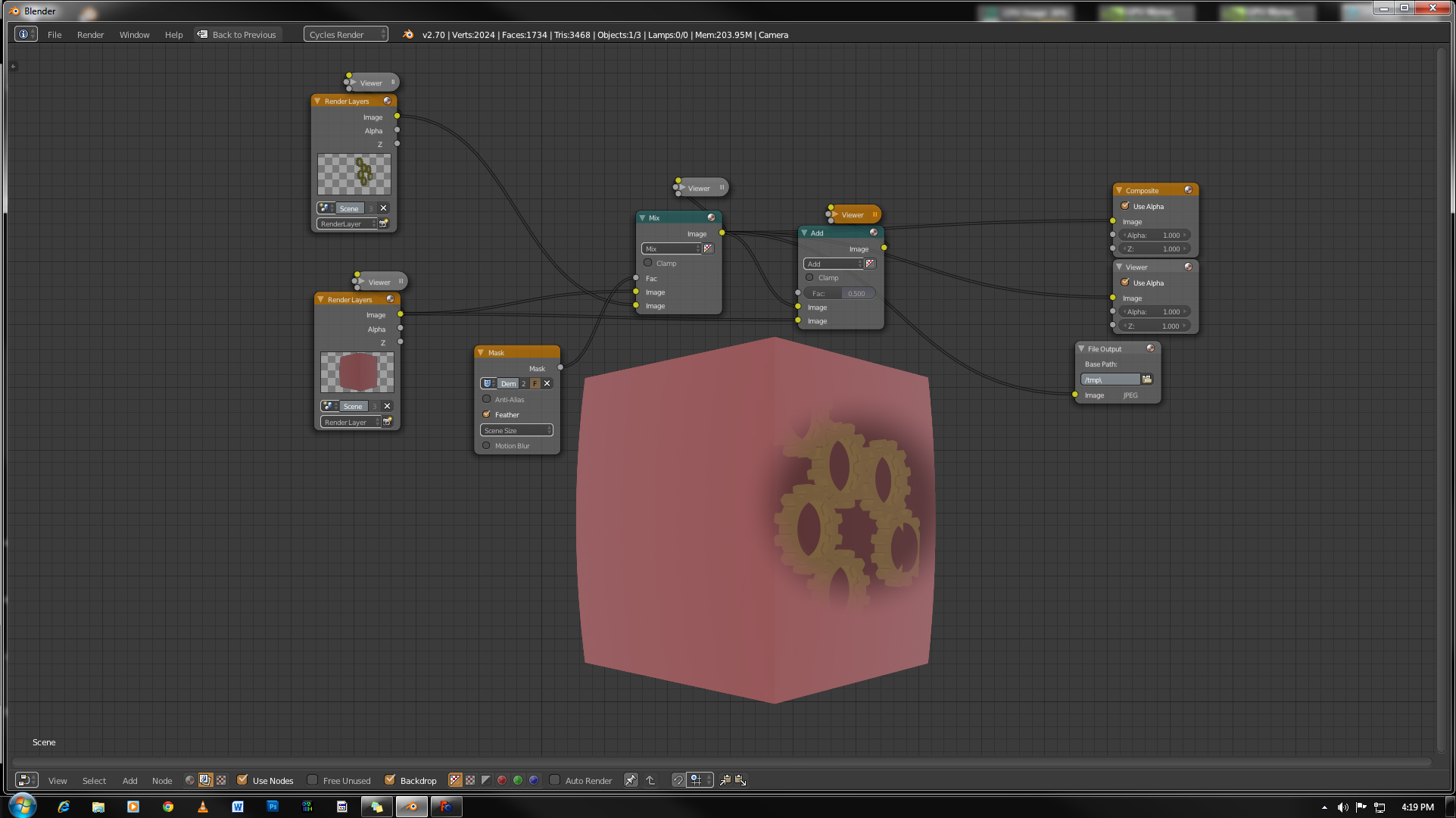Click the file browser icon in File Output
The image size is (1456, 818).
click(x=1147, y=379)
